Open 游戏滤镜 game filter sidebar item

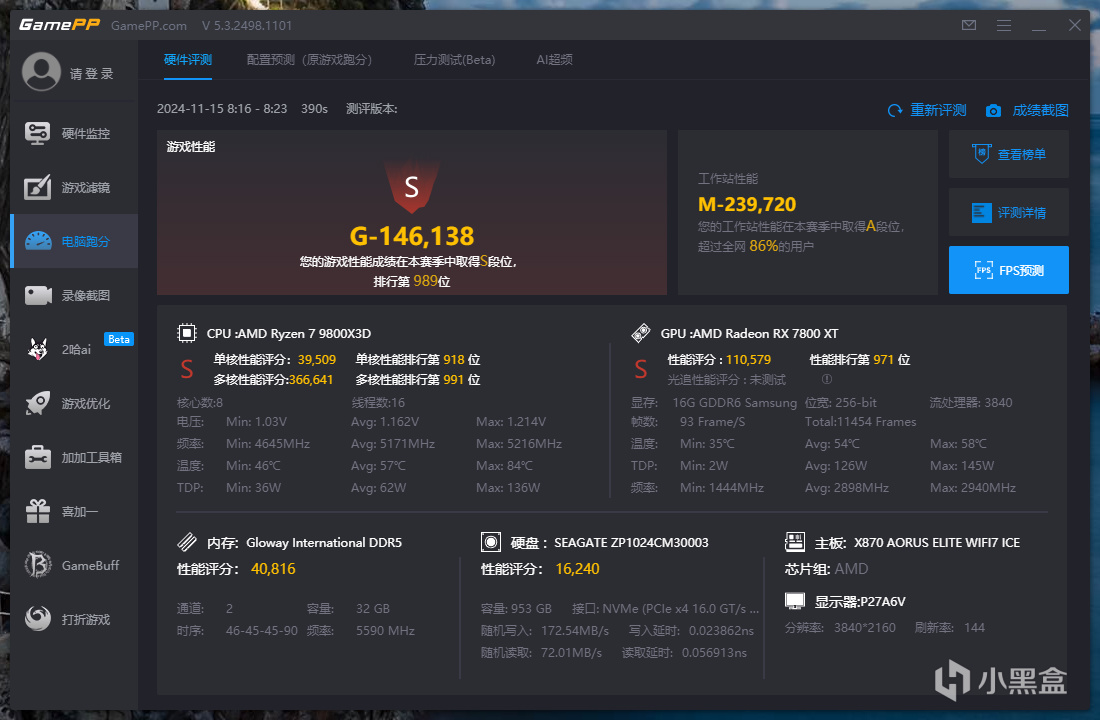[74, 187]
